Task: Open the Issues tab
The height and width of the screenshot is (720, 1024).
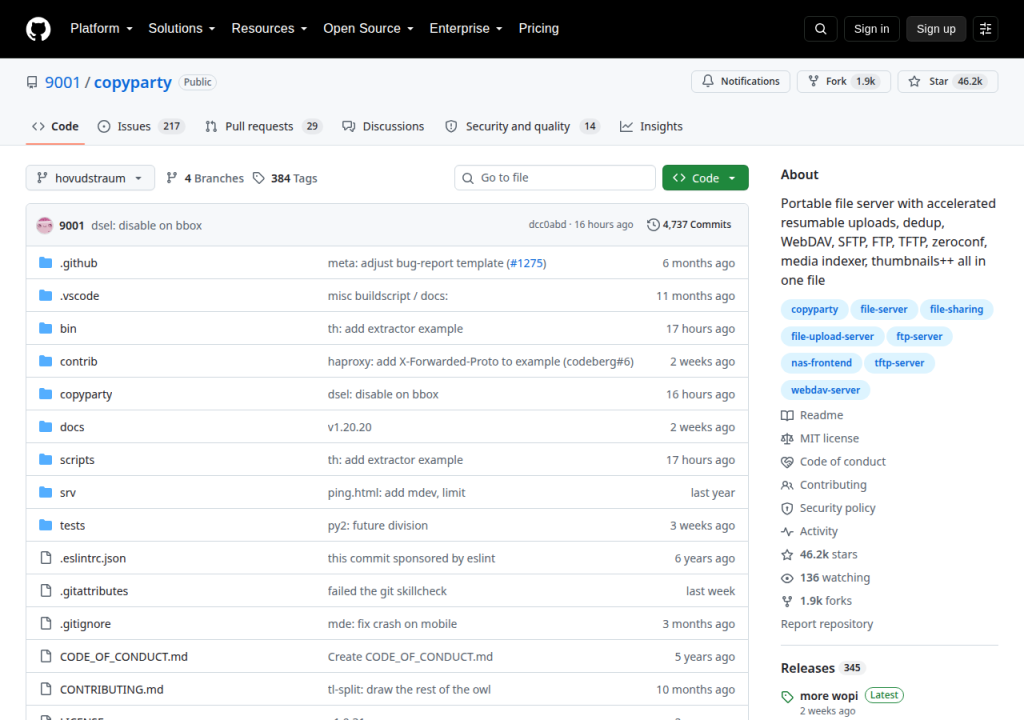Action: coord(141,126)
